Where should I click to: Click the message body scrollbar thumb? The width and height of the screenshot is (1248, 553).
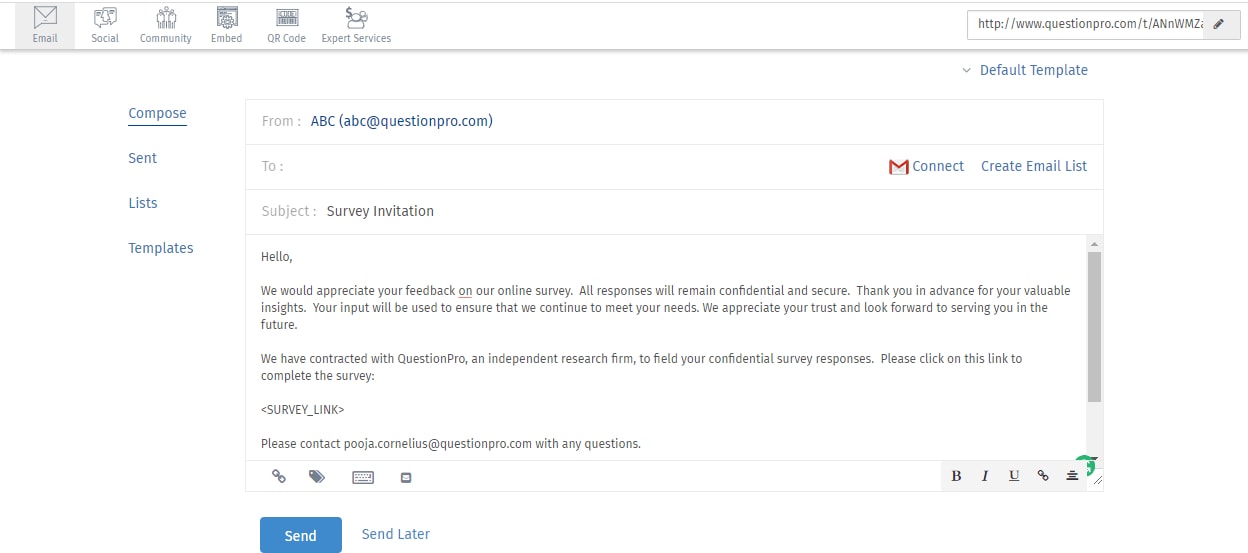pyautogui.click(x=1094, y=327)
